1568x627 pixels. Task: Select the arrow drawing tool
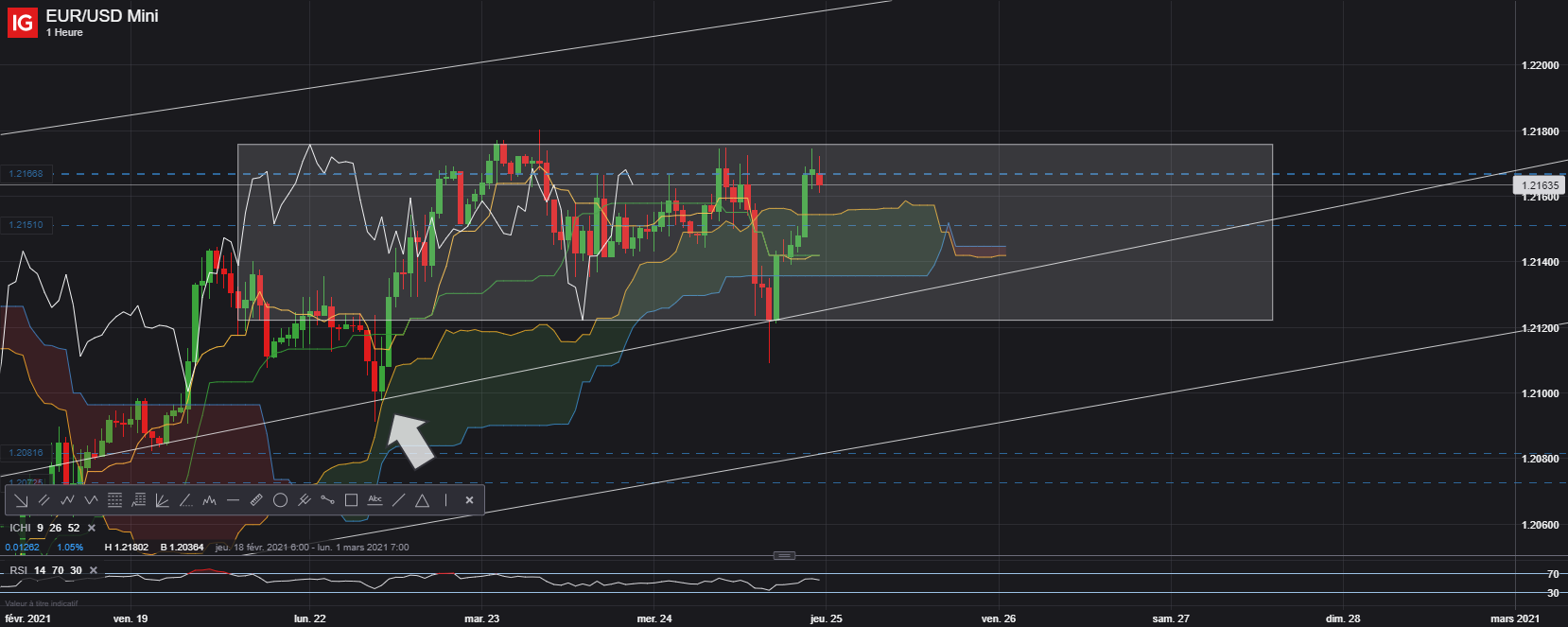point(21,500)
